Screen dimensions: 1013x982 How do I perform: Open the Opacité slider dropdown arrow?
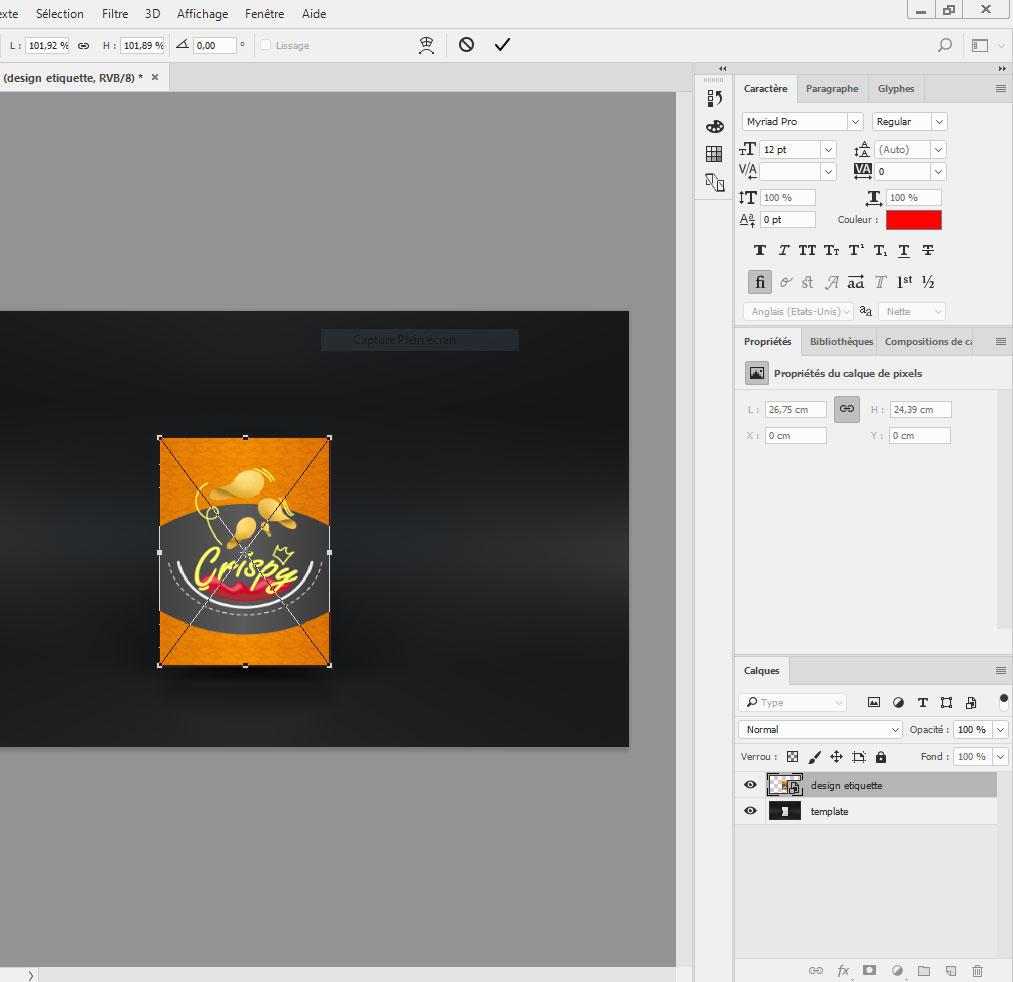click(1000, 729)
